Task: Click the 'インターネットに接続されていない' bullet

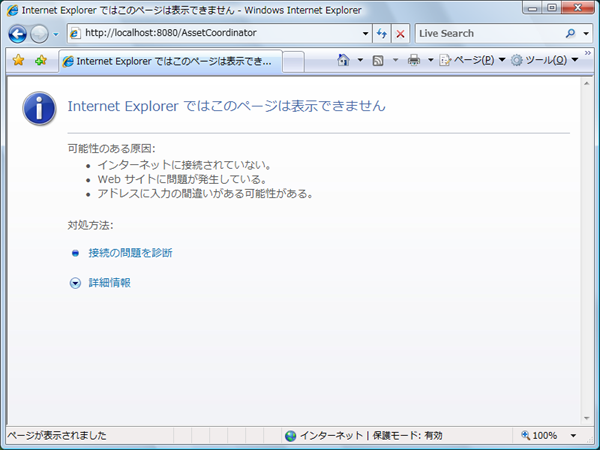Action: (185, 165)
